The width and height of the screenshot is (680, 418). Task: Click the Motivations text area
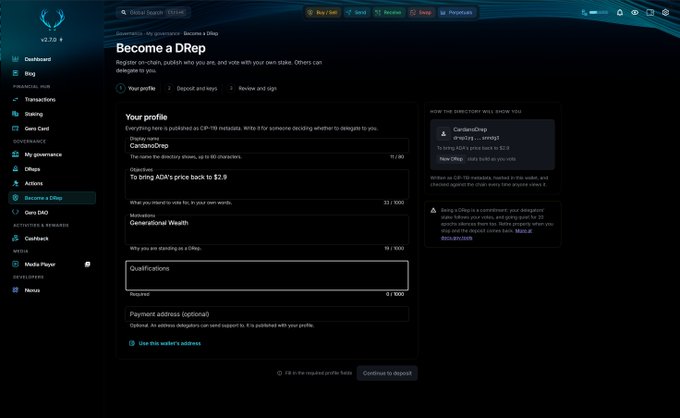click(267, 230)
